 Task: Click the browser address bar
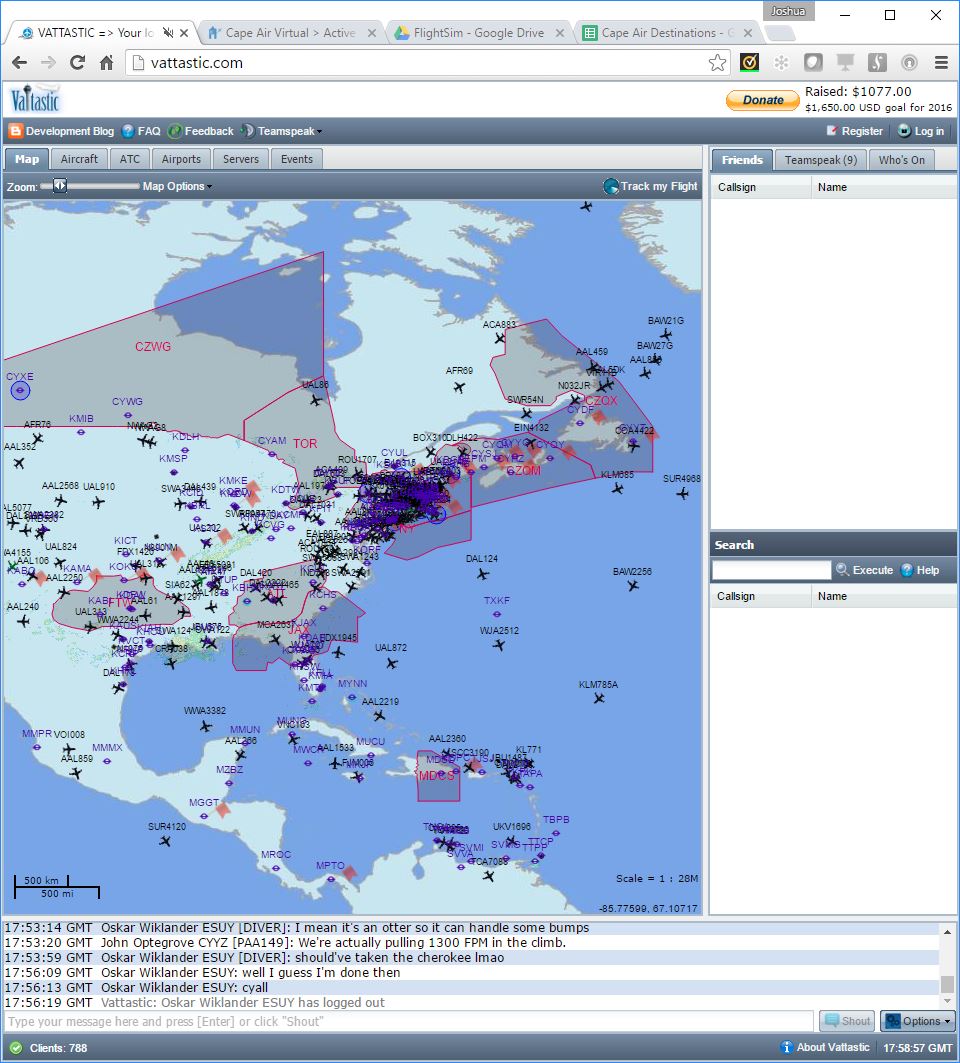[x=426, y=63]
